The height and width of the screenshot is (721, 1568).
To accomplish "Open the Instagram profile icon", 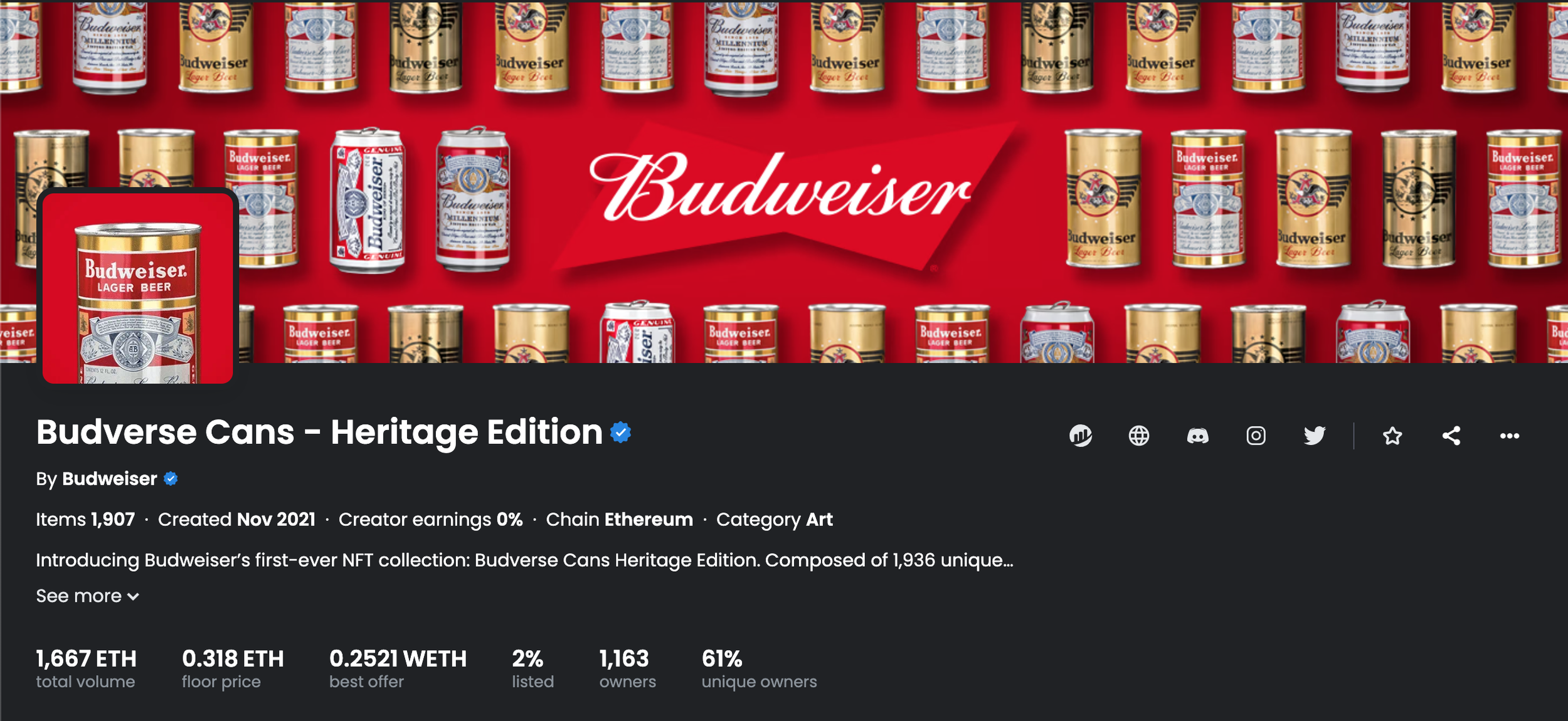I will (1256, 435).
